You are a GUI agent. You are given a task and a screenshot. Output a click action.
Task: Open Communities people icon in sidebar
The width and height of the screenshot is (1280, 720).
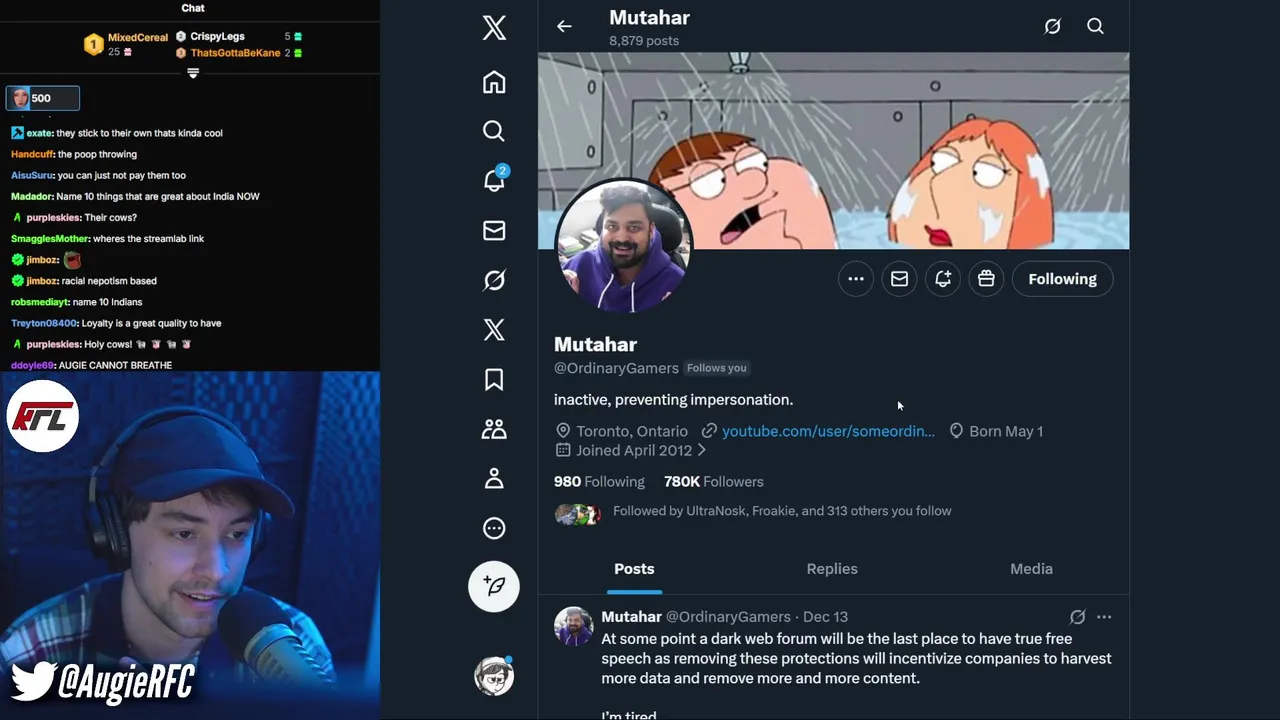coord(494,429)
